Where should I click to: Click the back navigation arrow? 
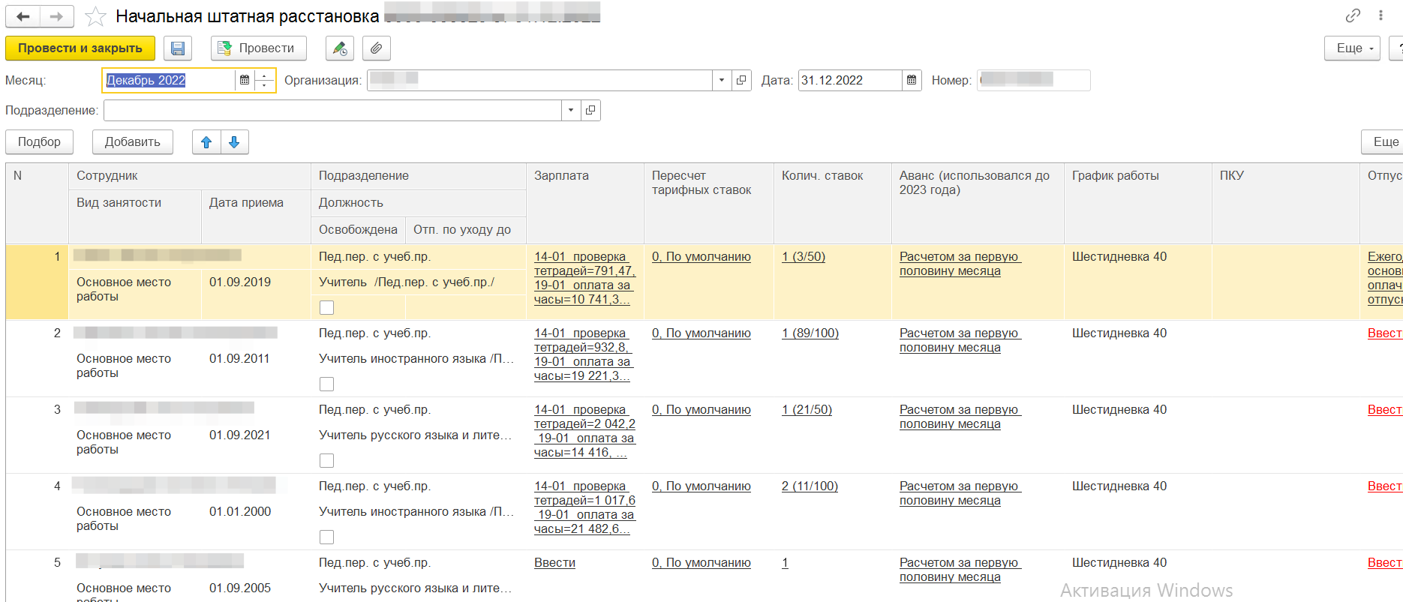pyautogui.click(x=23, y=17)
